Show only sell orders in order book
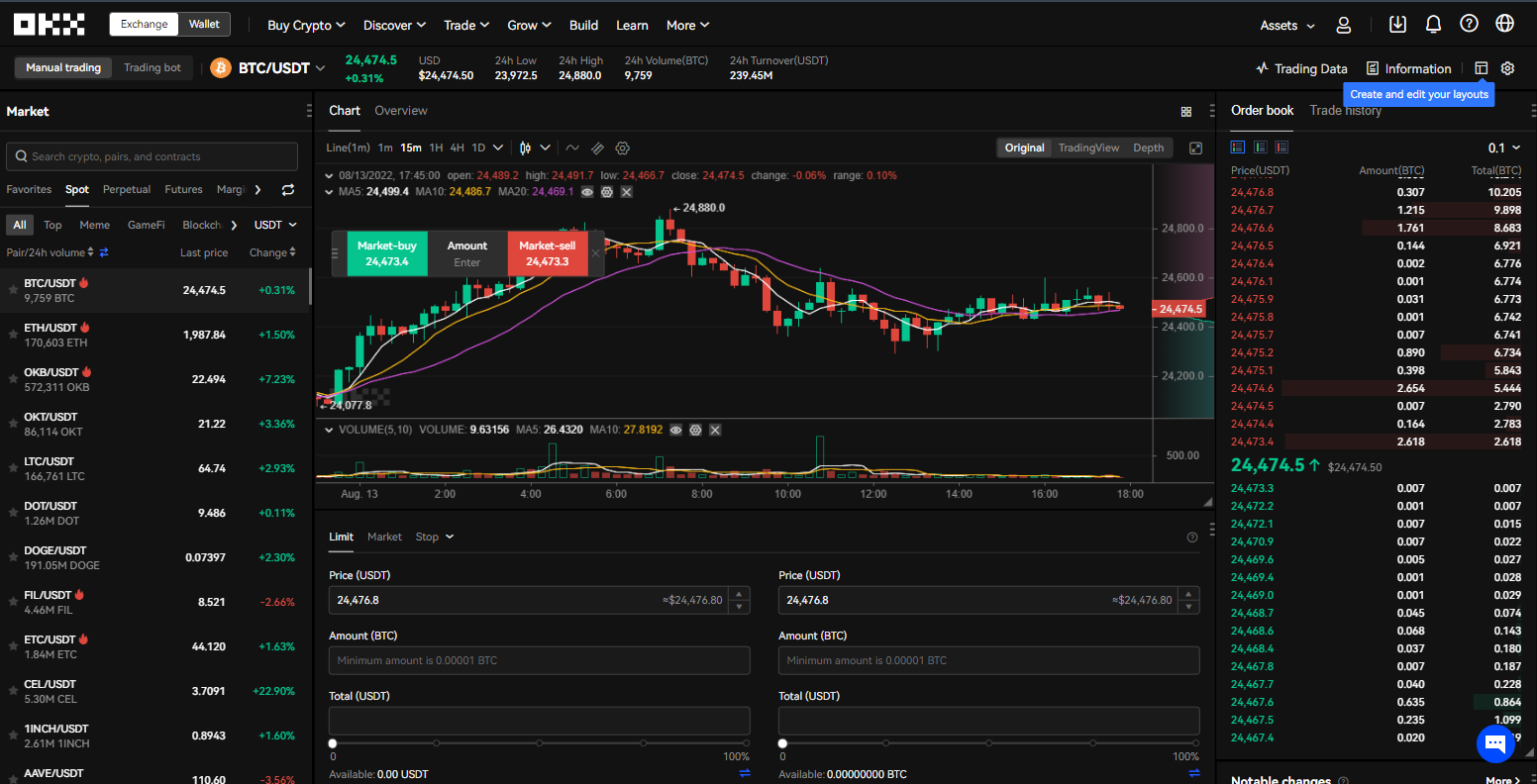 click(x=1281, y=147)
